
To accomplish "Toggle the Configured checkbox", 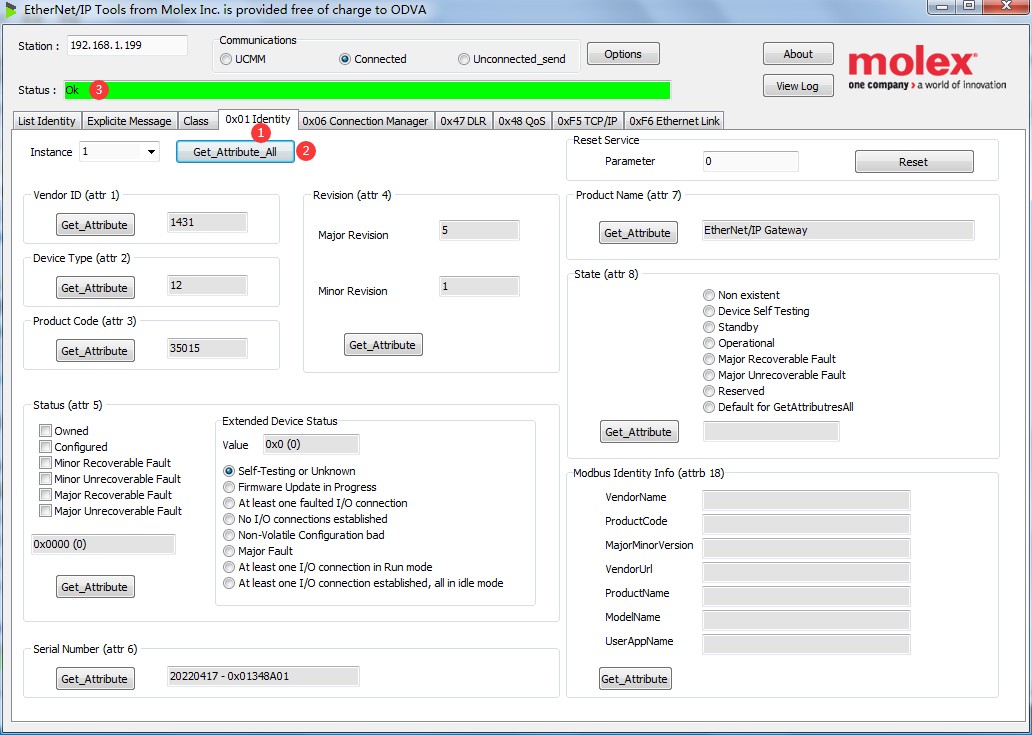I will pyautogui.click(x=45, y=447).
